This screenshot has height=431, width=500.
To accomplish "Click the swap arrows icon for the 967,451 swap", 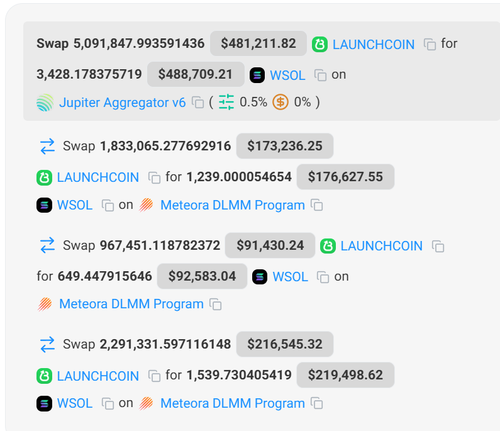I will coord(47,245).
